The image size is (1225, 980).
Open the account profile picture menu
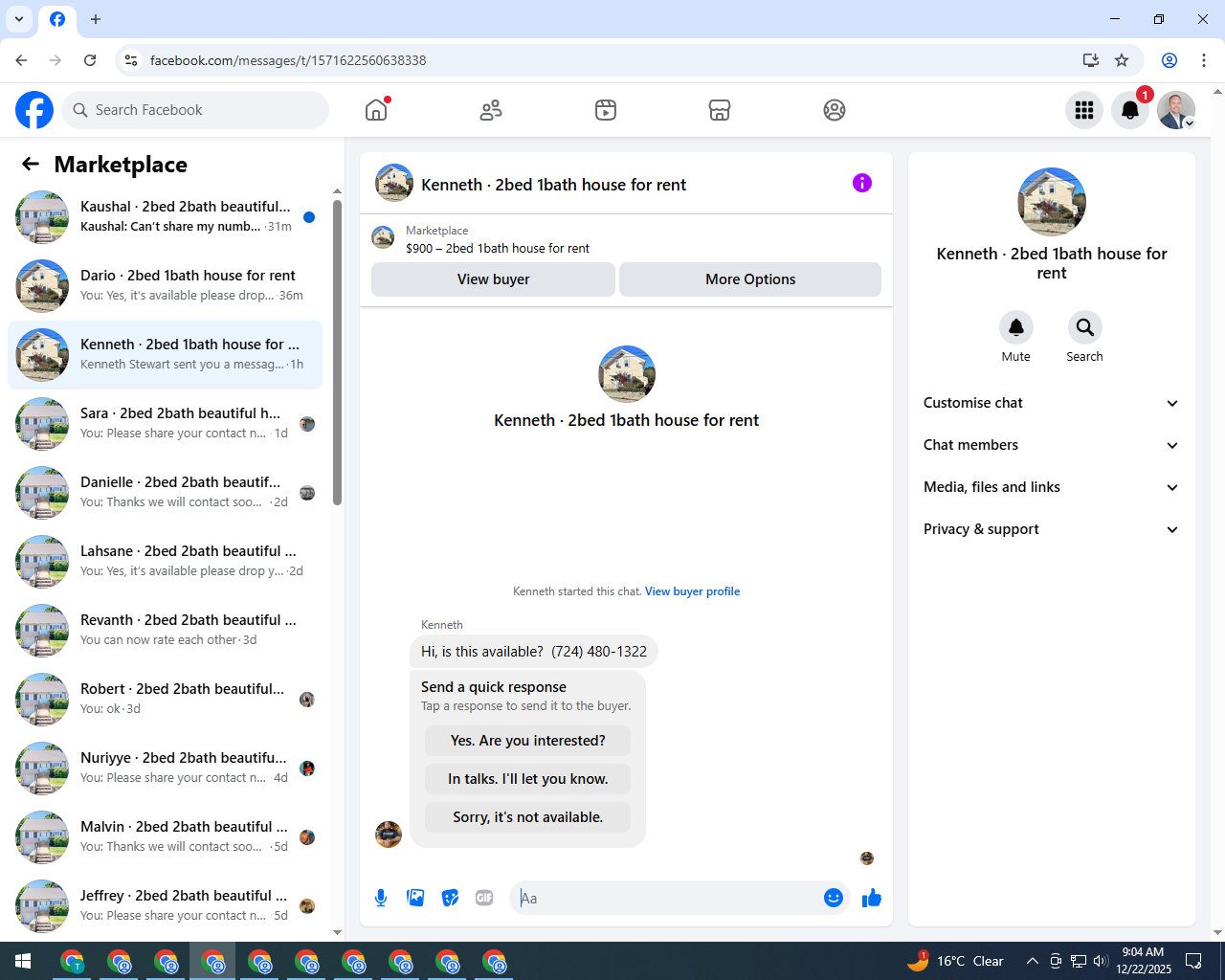[1176, 110]
